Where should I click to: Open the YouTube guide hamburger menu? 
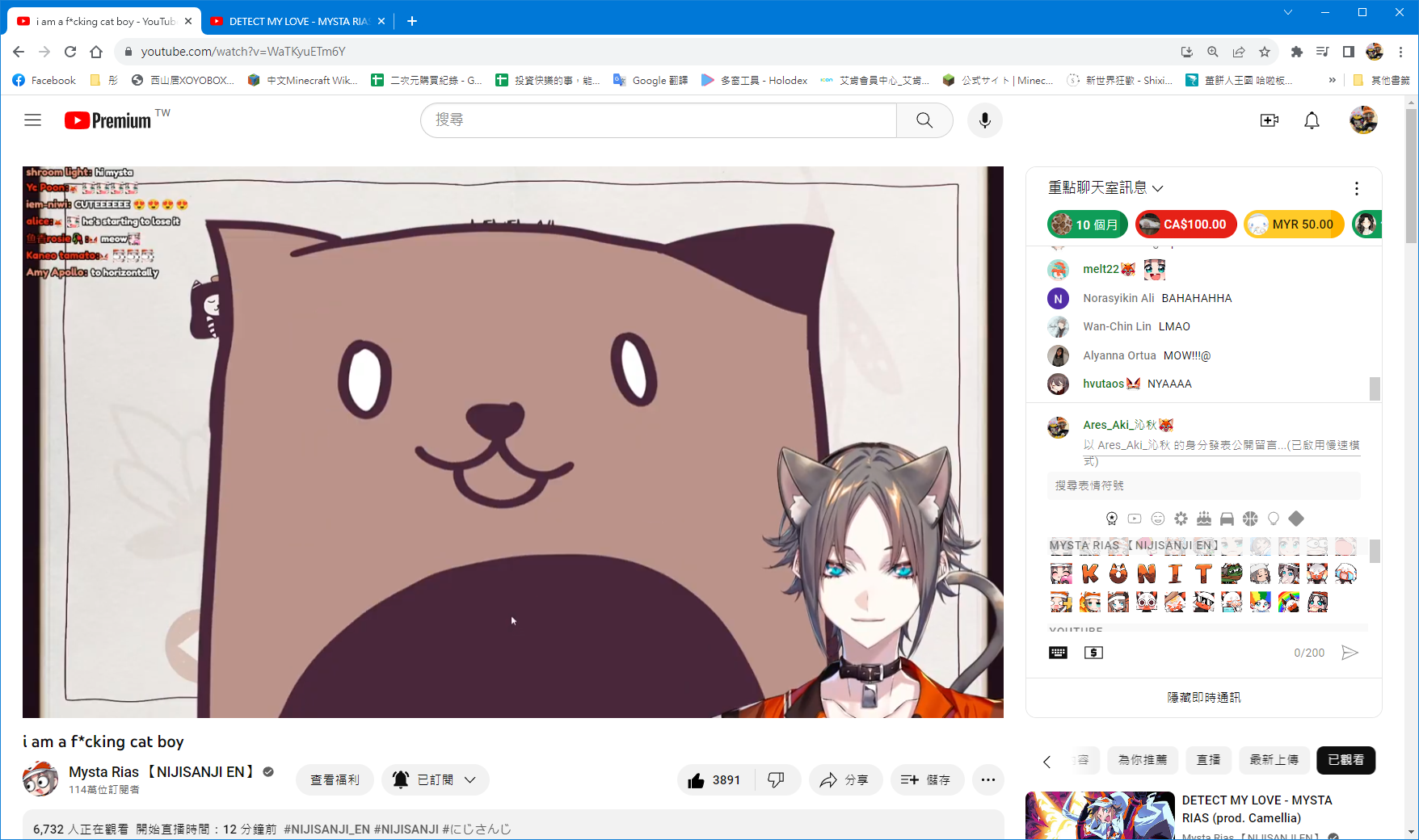[x=32, y=120]
